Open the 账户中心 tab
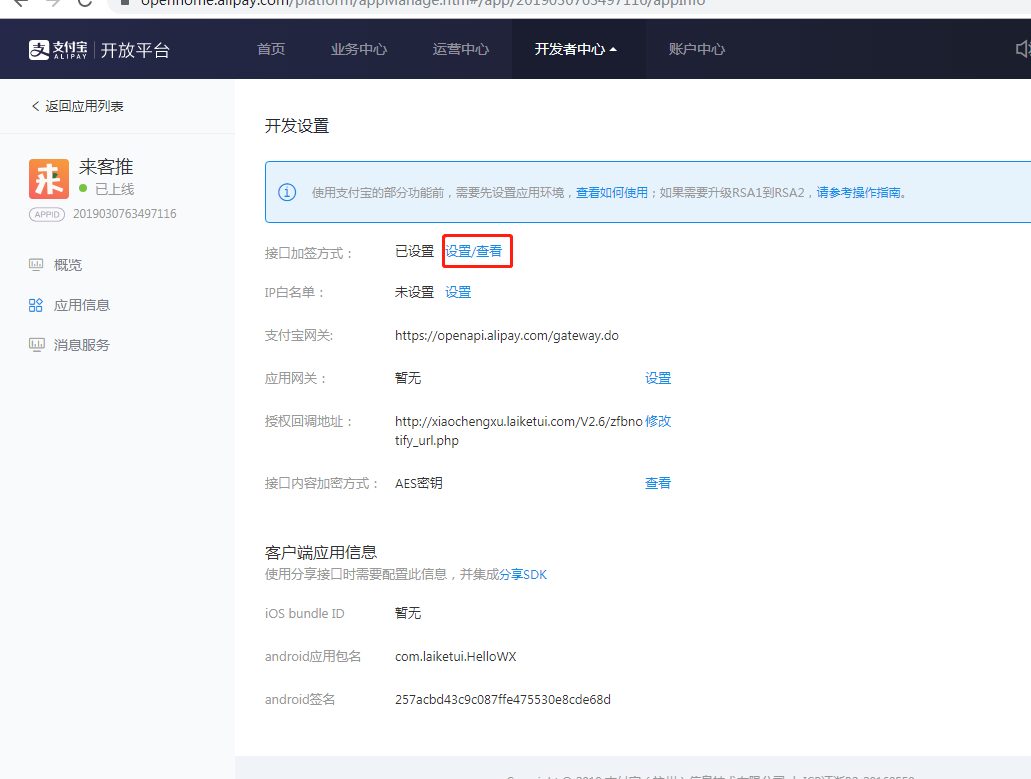This screenshot has width=1031, height=779. point(697,49)
